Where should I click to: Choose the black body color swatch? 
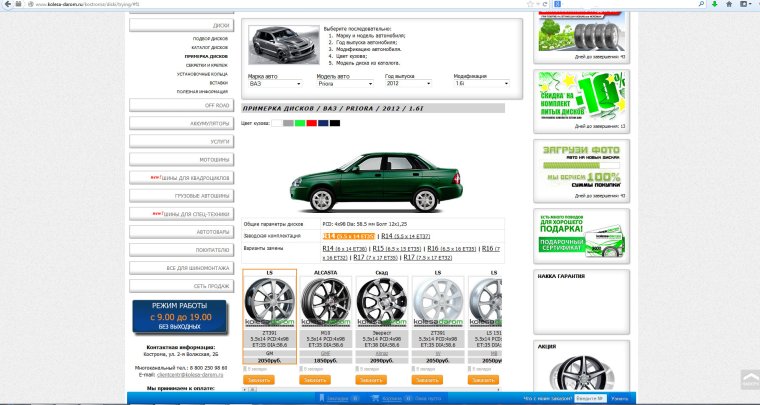(x=334, y=122)
